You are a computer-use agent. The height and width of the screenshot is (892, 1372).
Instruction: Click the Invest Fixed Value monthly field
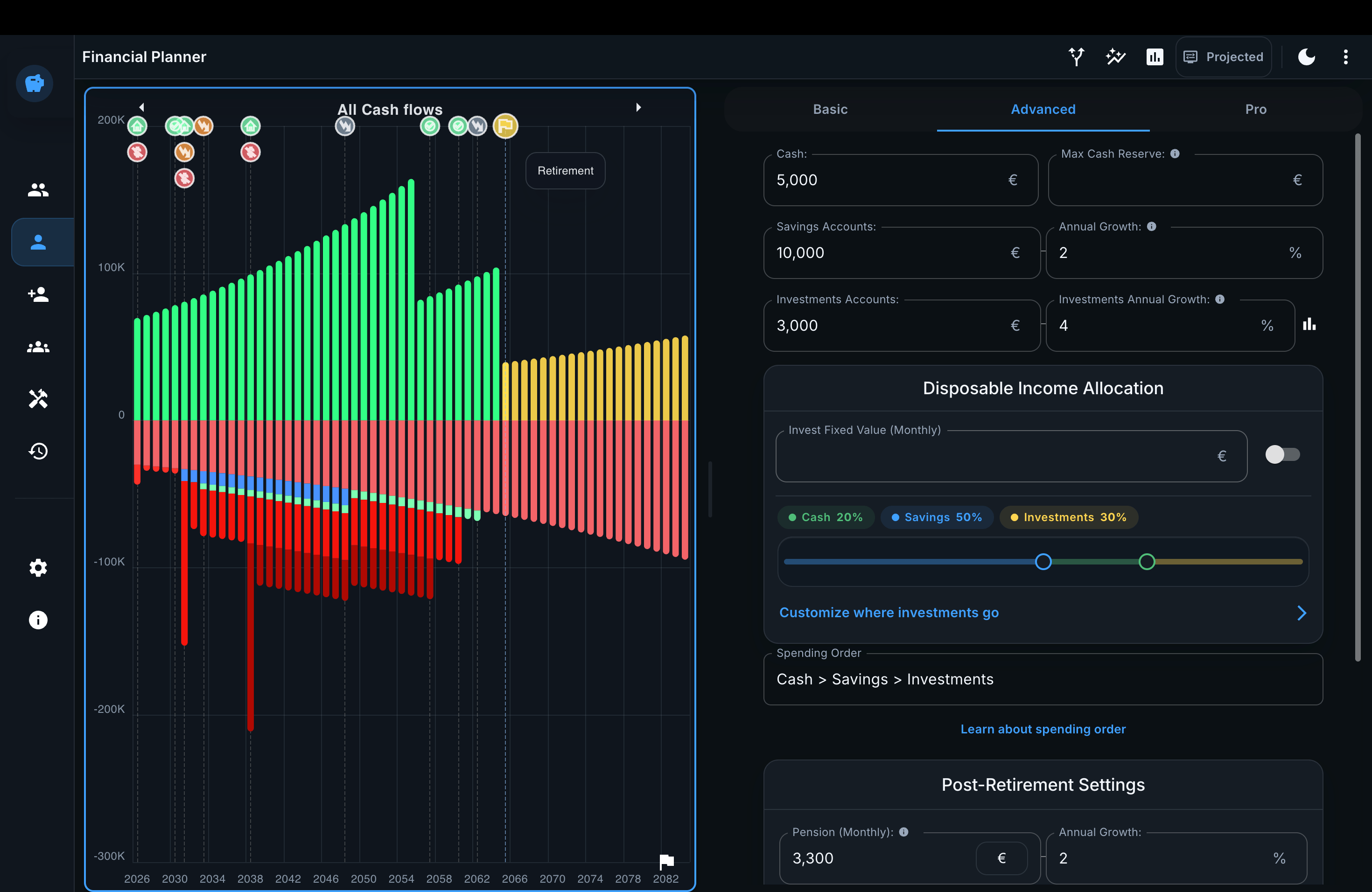1011,456
